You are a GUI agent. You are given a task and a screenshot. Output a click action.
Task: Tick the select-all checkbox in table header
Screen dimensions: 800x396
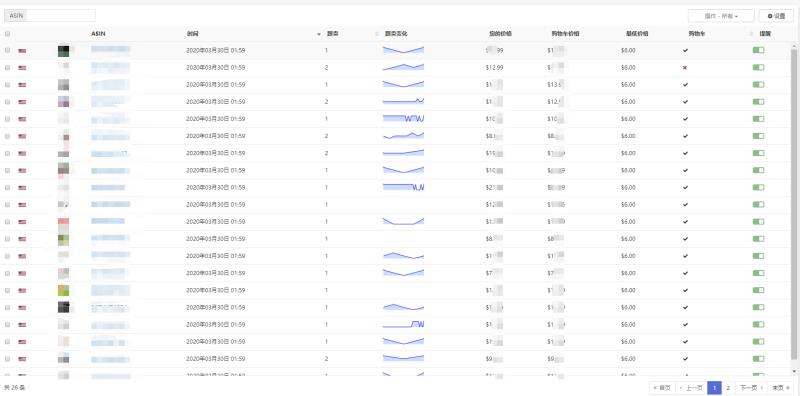[x=7, y=34]
